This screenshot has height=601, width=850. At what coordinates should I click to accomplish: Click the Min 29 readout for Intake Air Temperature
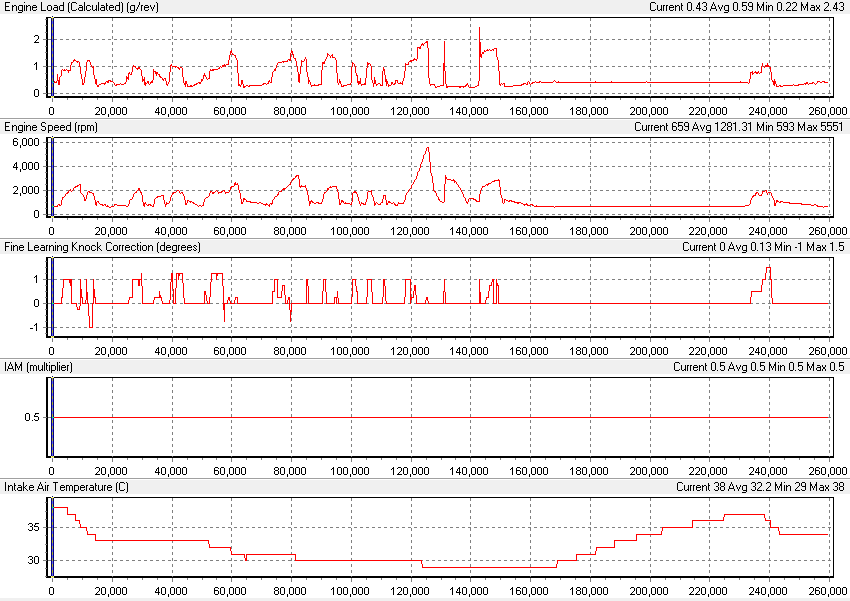[x=800, y=487]
